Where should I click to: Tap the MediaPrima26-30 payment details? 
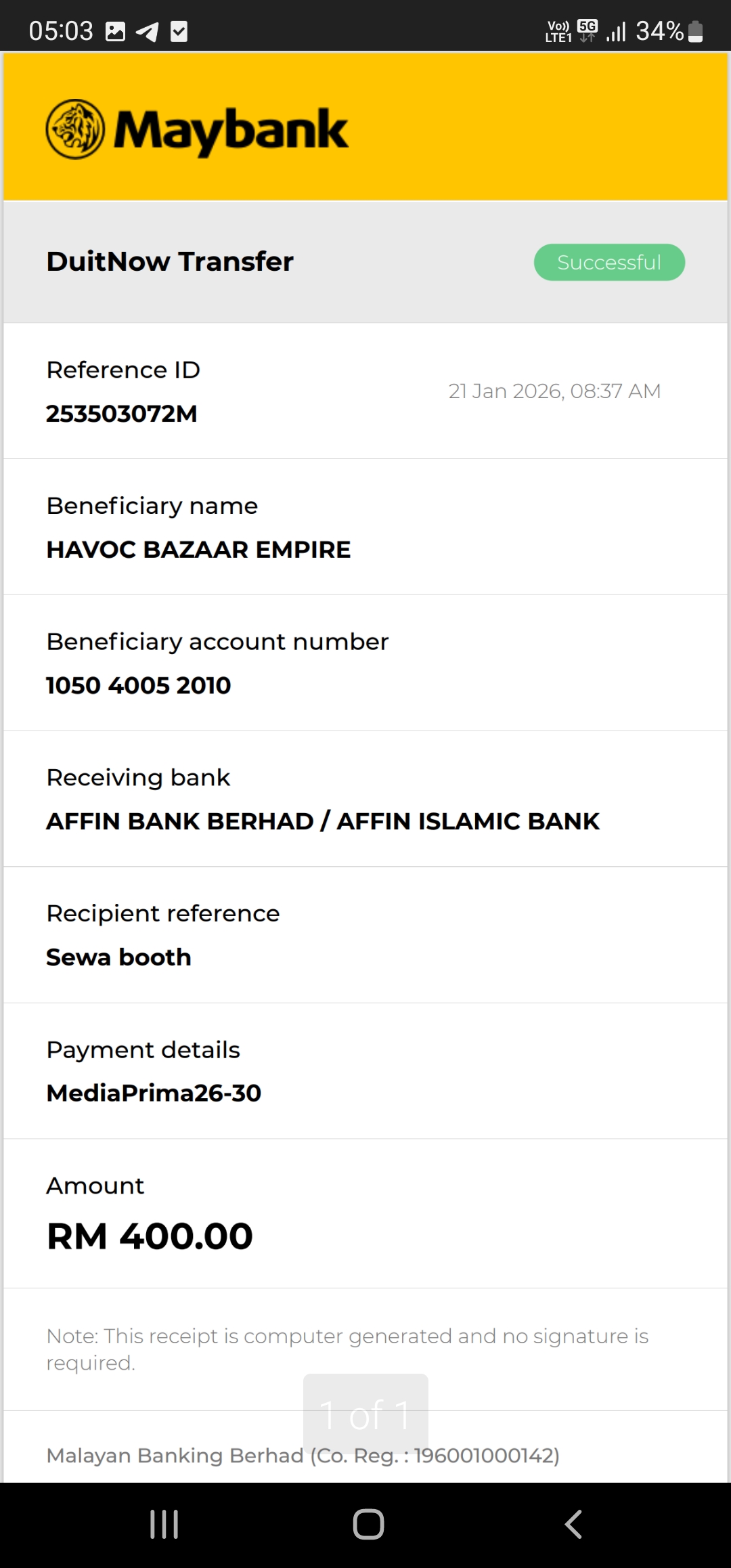pos(154,1093)
